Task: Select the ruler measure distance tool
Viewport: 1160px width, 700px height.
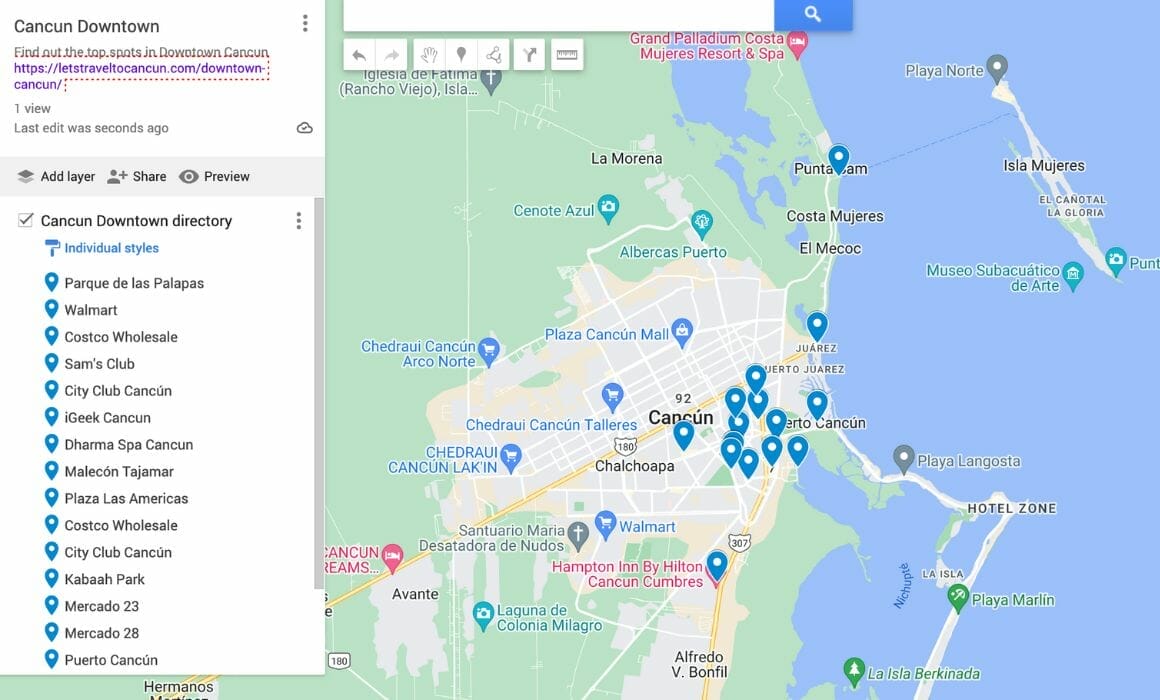Action: click(x=567, y=55)
